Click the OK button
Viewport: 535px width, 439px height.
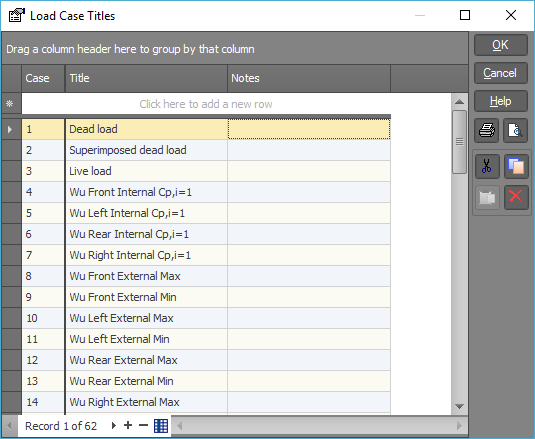(x=501, y=45)
